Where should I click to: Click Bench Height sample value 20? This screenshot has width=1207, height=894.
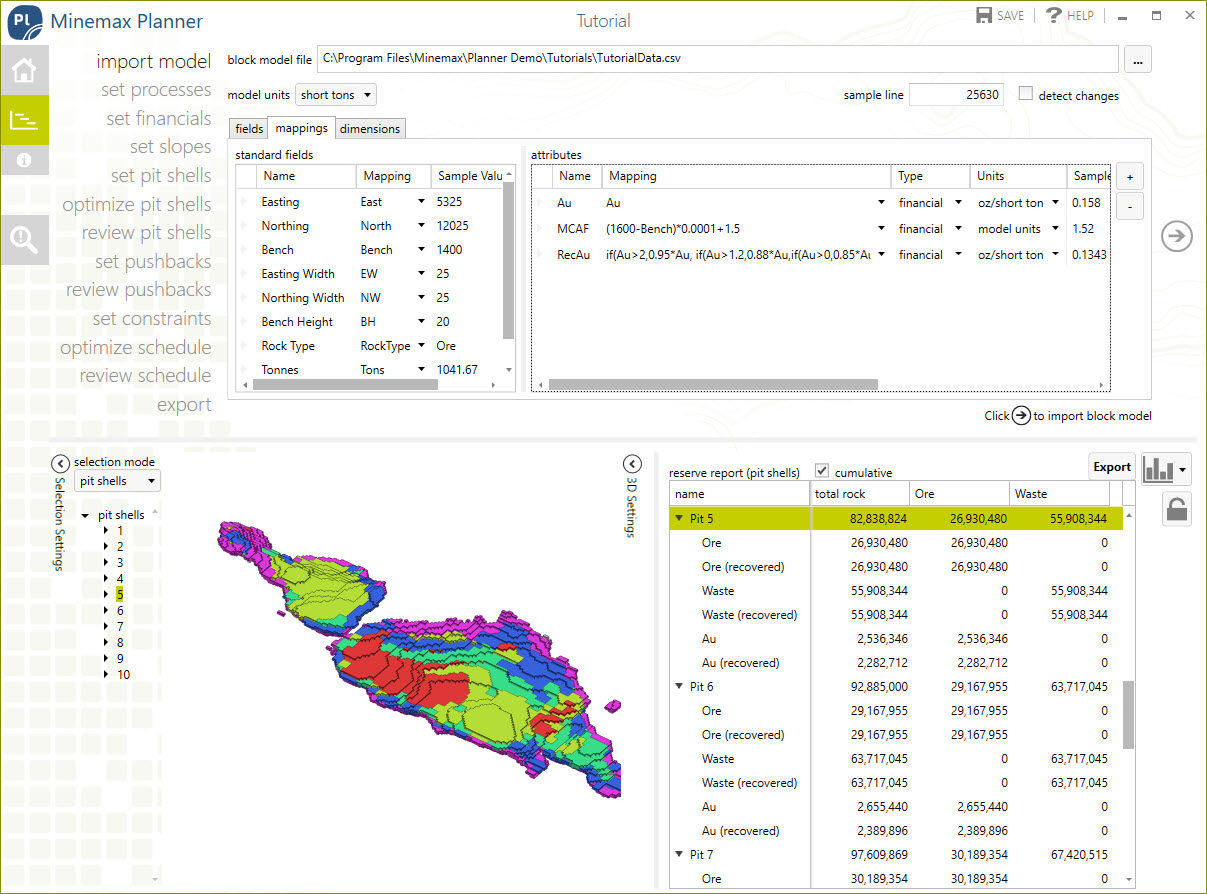click(x=443, y=322)
